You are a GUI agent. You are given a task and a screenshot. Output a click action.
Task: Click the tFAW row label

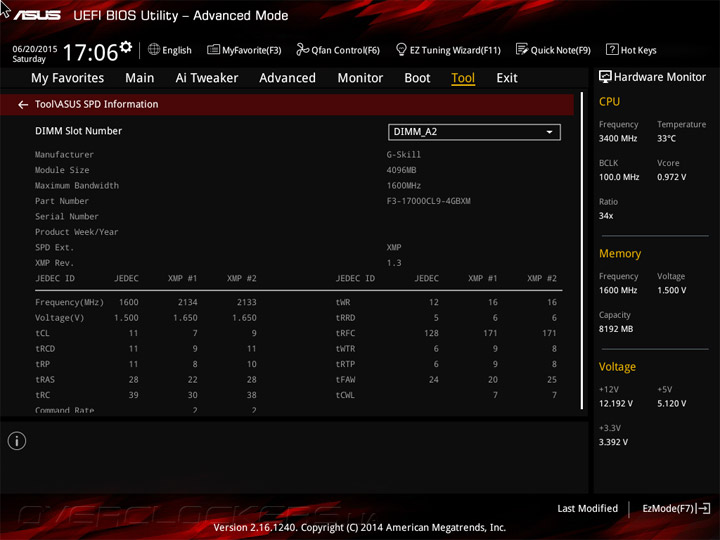(345, 379)
